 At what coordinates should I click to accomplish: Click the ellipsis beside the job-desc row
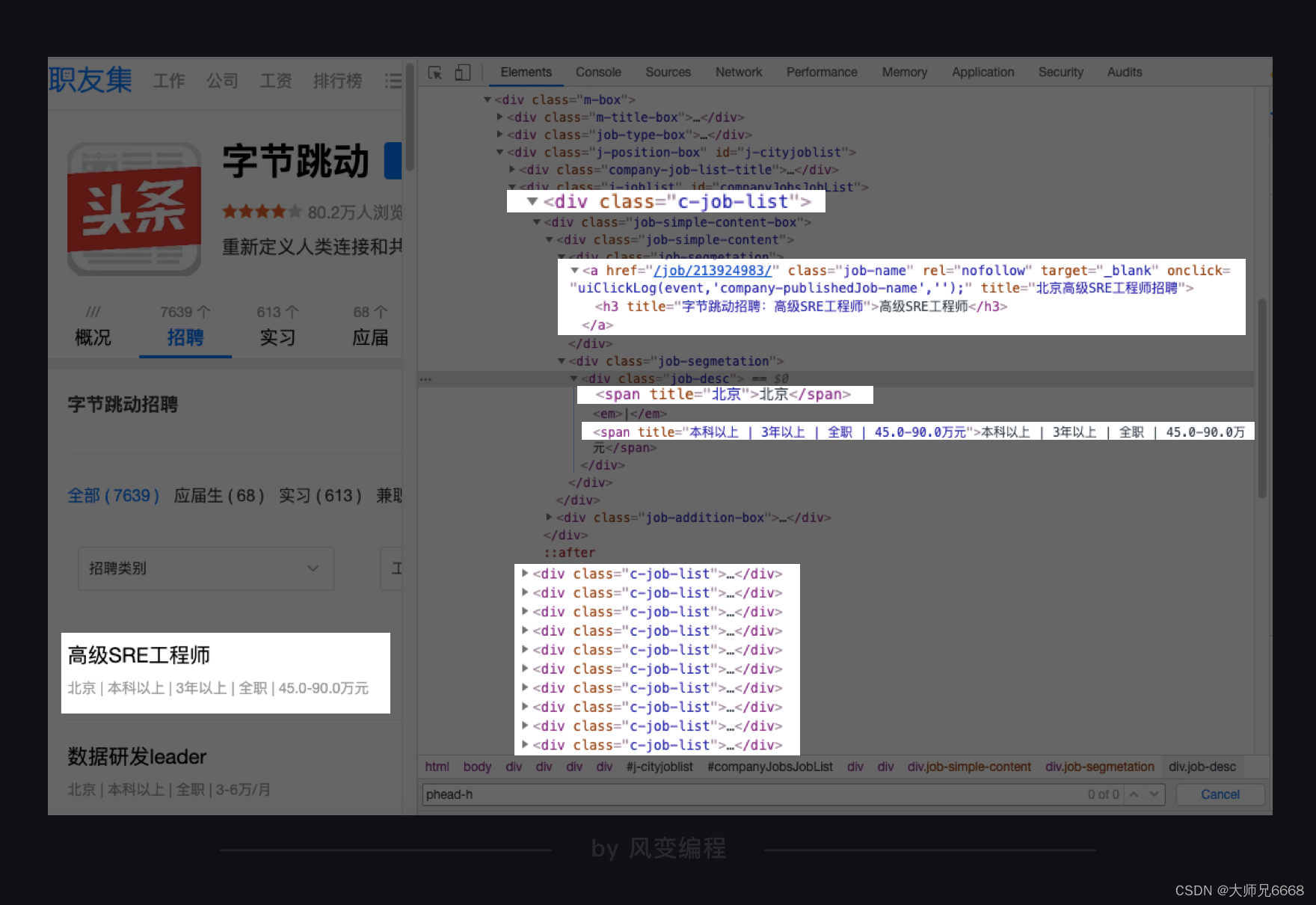point(425,379)
